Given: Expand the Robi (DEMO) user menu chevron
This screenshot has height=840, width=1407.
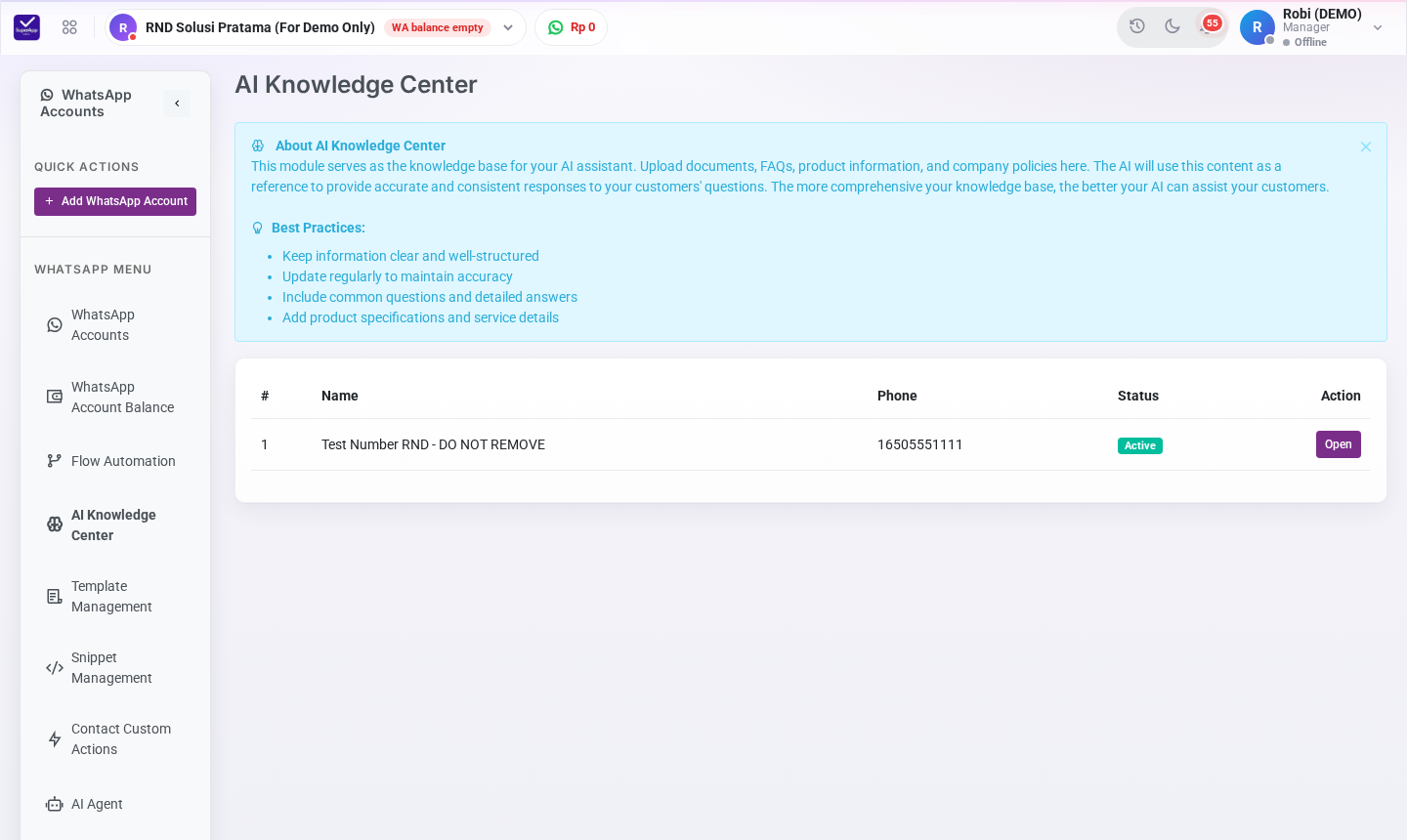Looking at the screenshot, I should click(1378, 27).
